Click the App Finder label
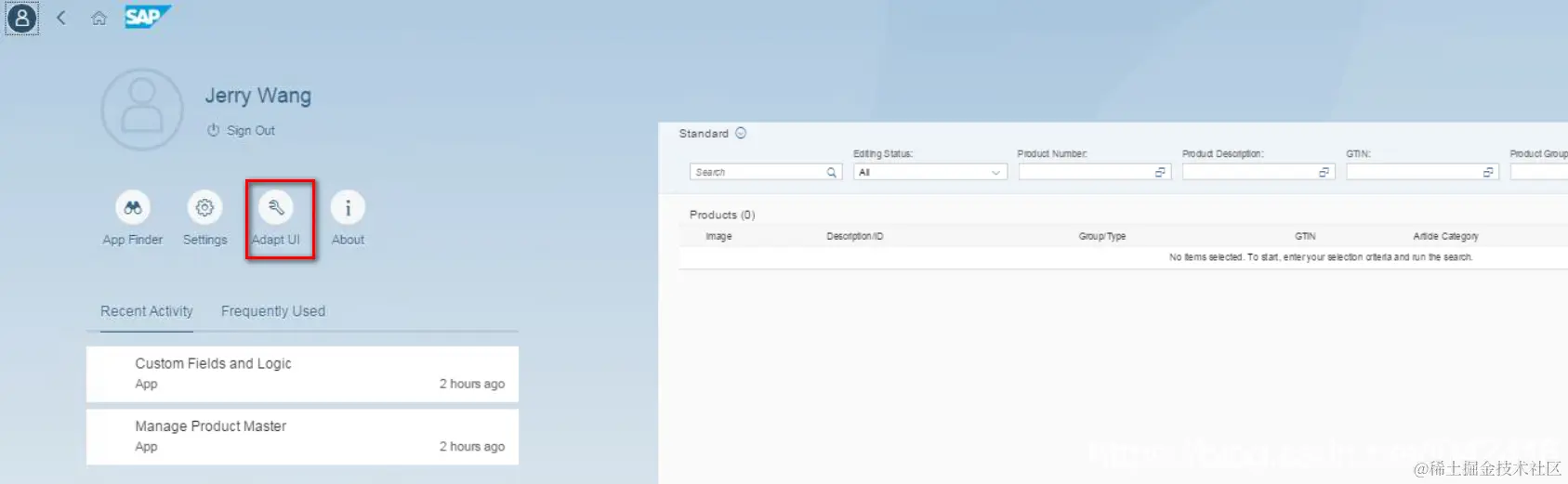This screenshot has width=1568, height=484. tap(133, 240)
